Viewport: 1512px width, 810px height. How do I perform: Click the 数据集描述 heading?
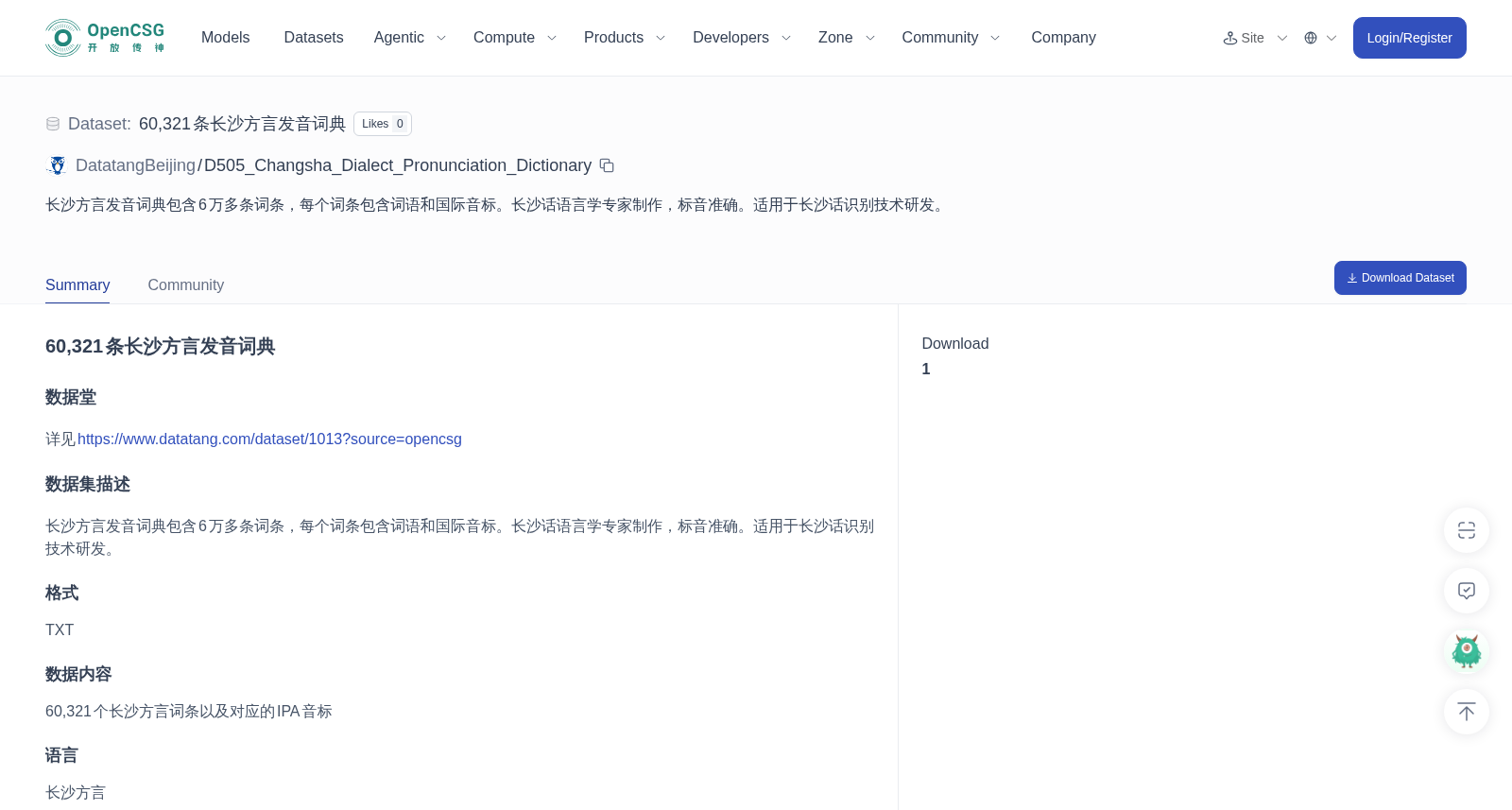coord(88,484)
